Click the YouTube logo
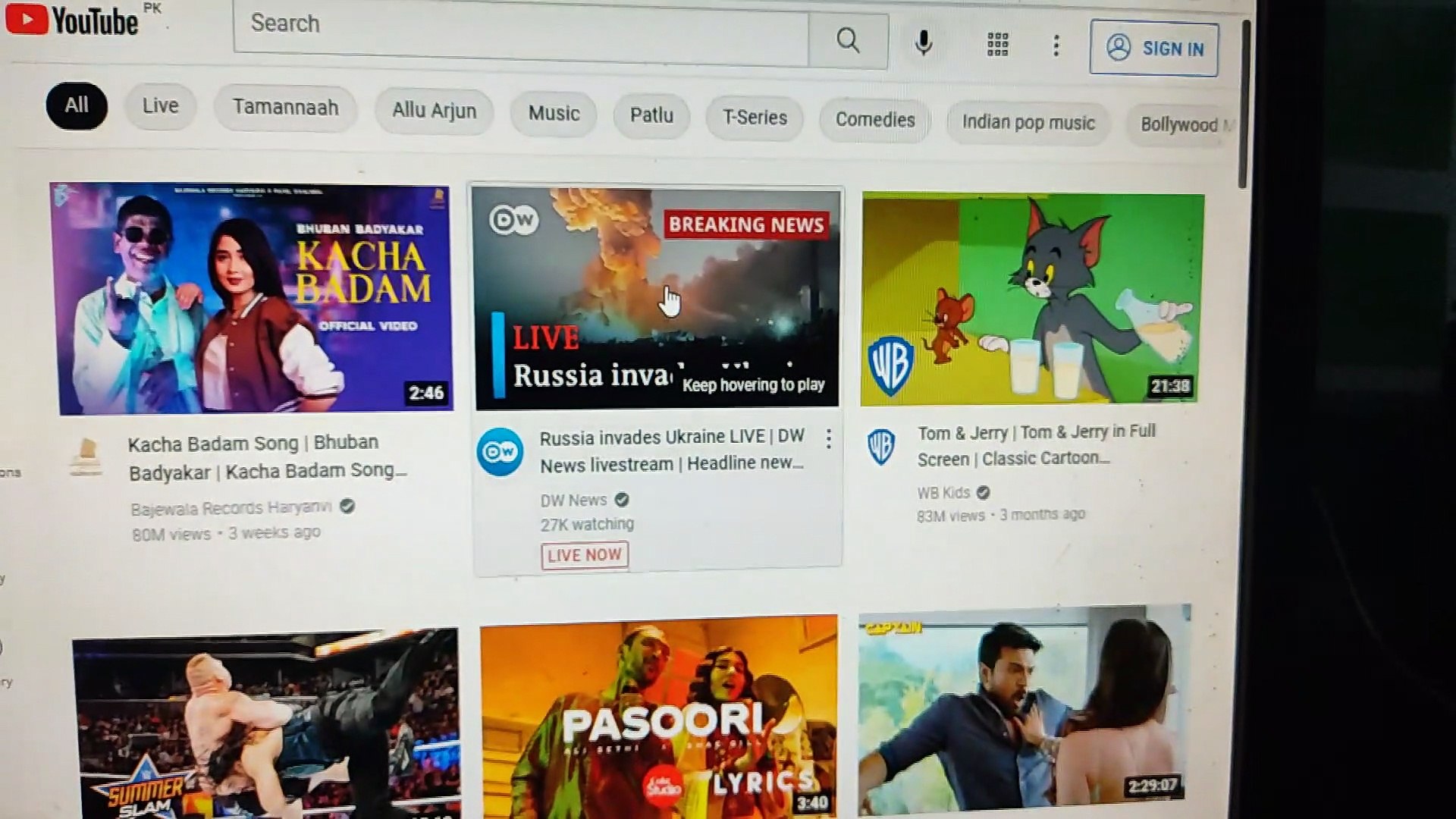This screenshot has width=1456, height=819. [72, 20]
